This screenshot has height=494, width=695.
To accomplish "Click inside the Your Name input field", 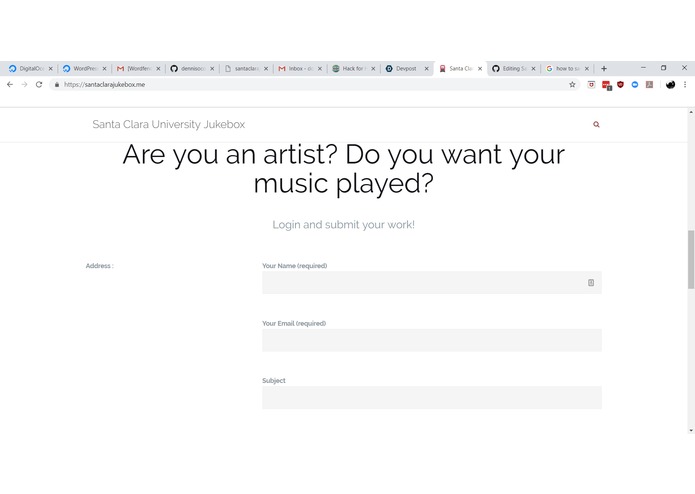I will [x=432, y=283].
